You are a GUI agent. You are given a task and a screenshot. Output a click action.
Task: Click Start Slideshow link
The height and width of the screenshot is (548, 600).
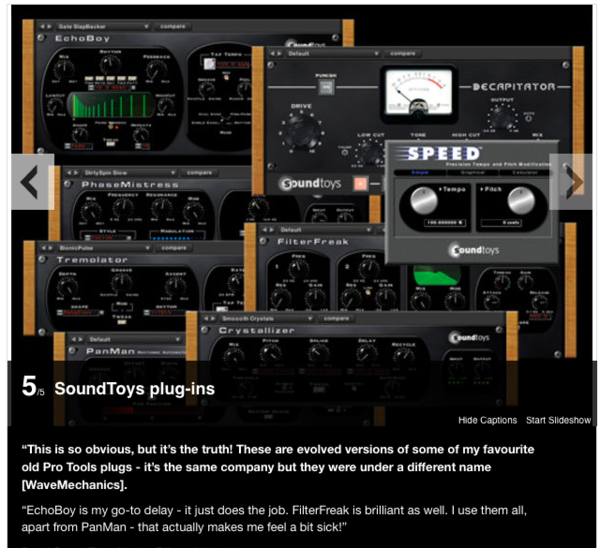(x=558, y=420)
